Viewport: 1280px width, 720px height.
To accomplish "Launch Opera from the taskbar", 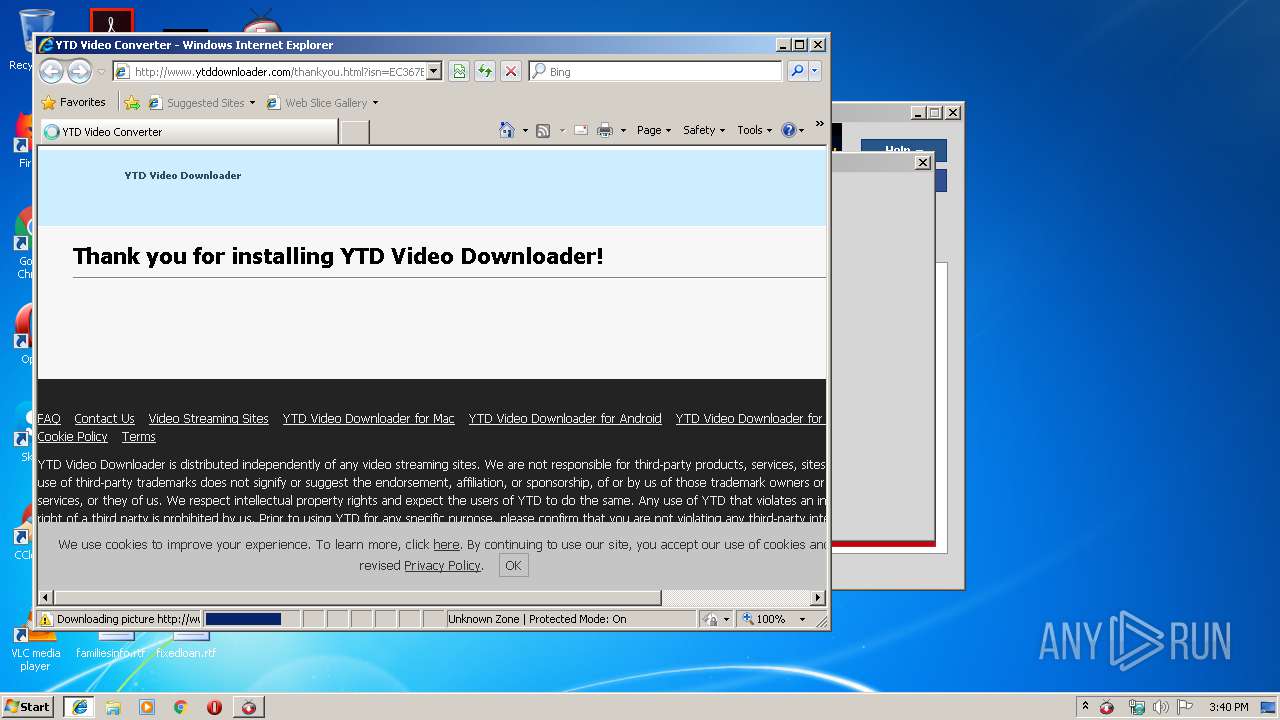I will click(214, 706).
